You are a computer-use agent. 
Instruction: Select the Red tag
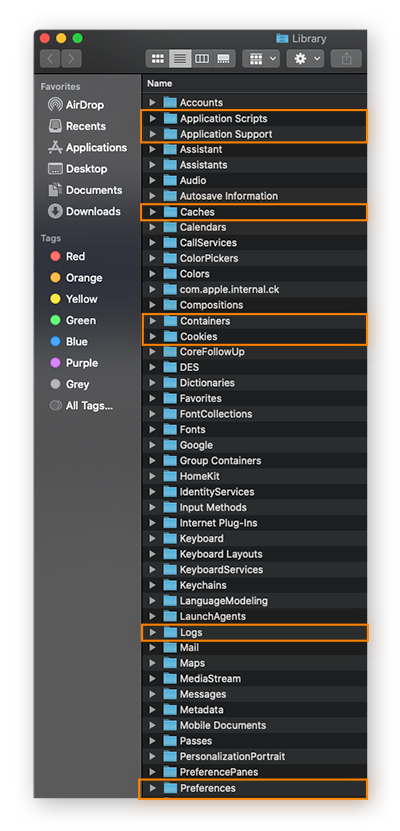pos(67,257)
